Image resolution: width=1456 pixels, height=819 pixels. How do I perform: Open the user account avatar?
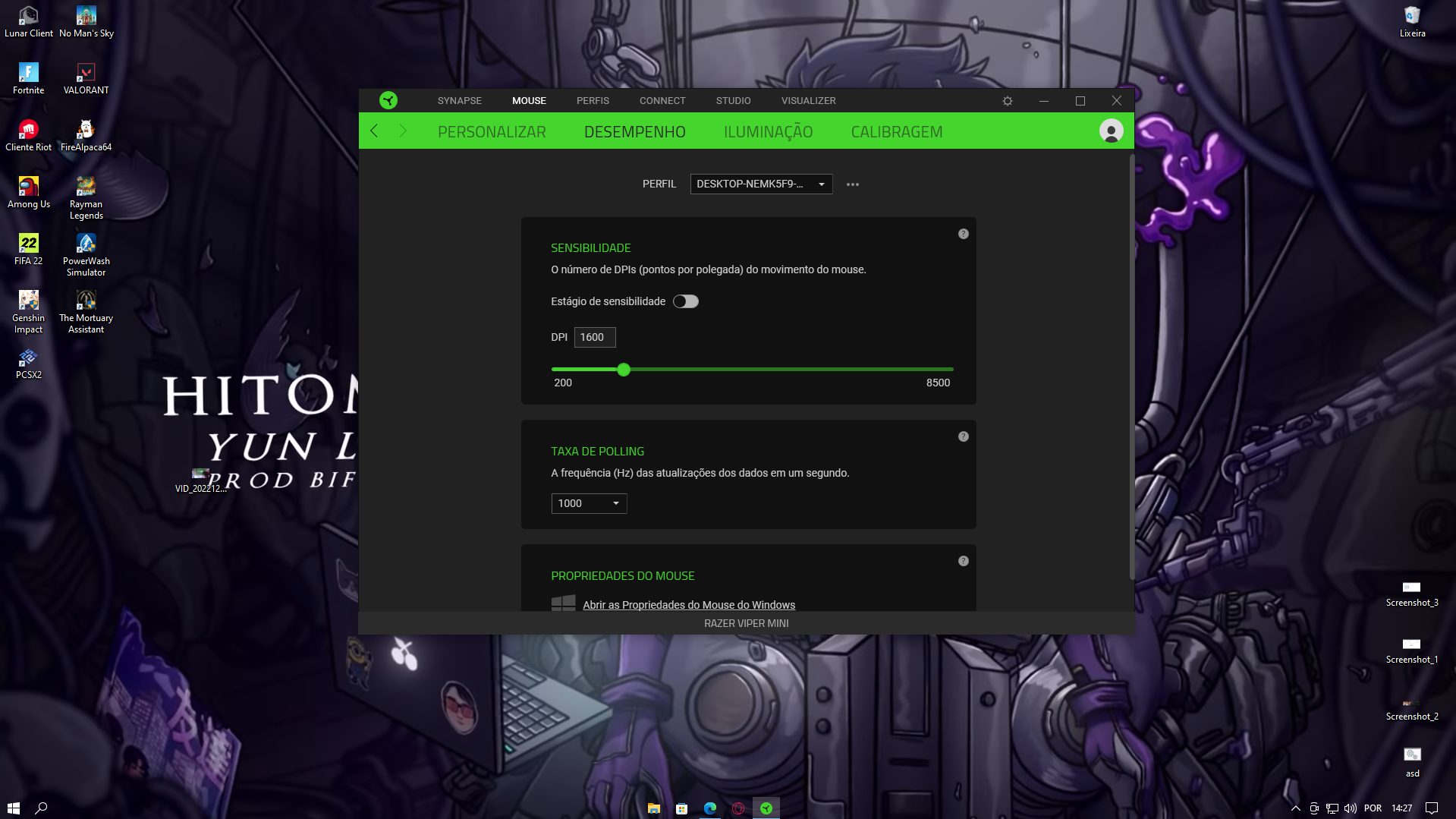click(1112, 131)
